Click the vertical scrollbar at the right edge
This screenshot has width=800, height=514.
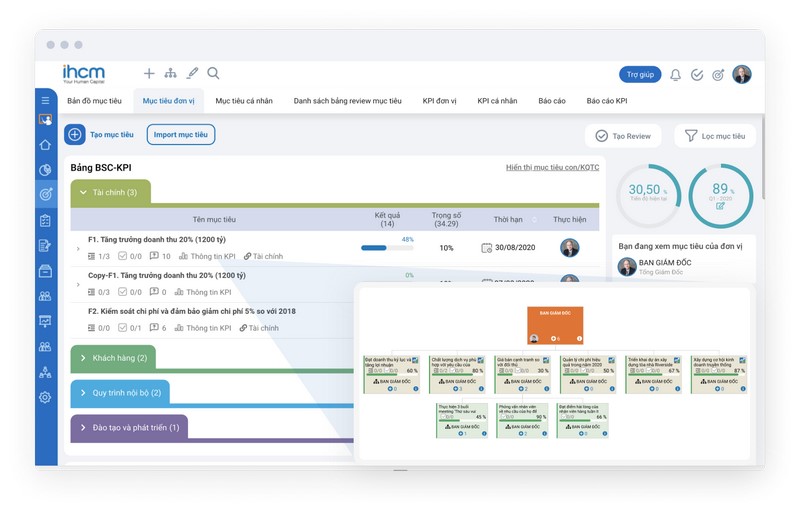[x=763, y=158]
